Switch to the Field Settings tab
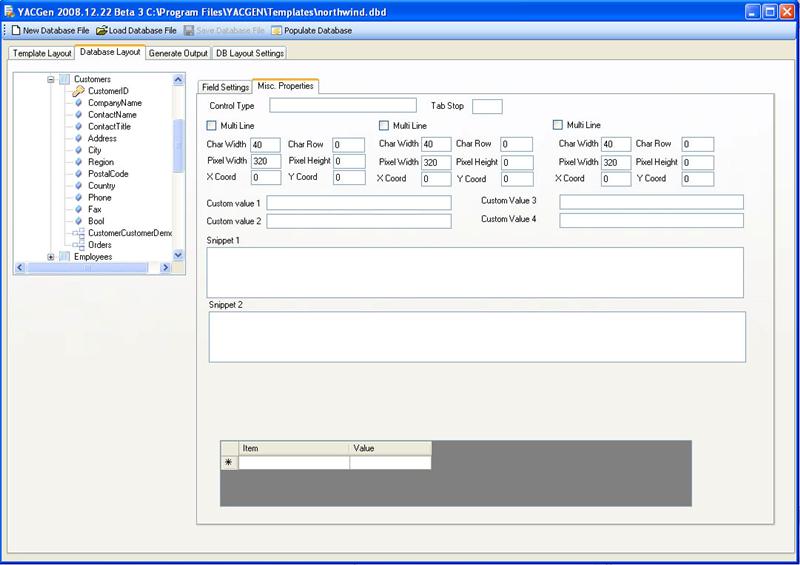 (225, 87)
